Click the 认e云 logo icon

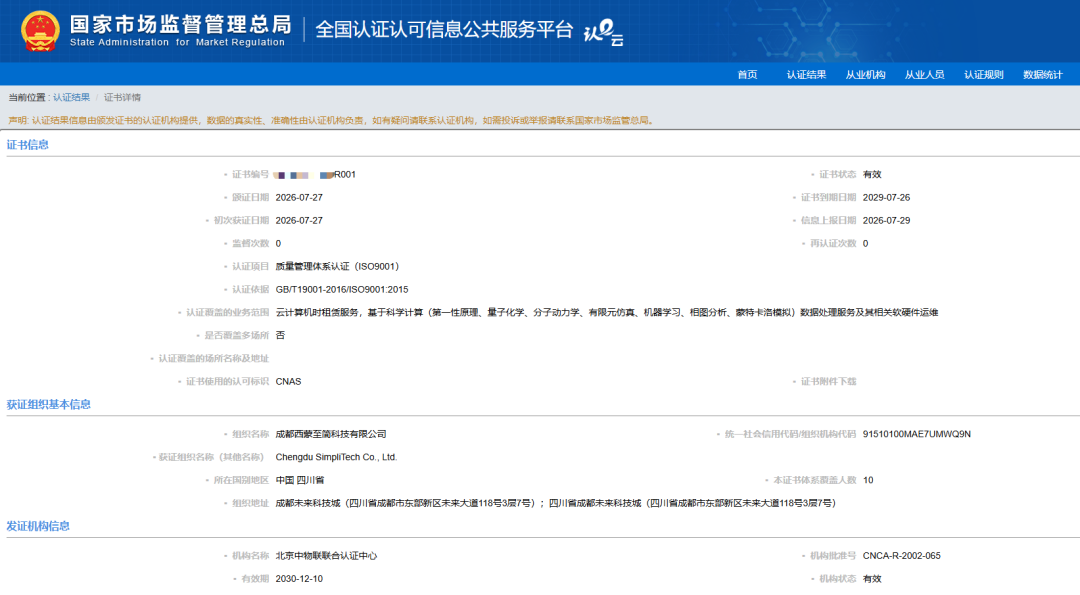pos(603,32)
